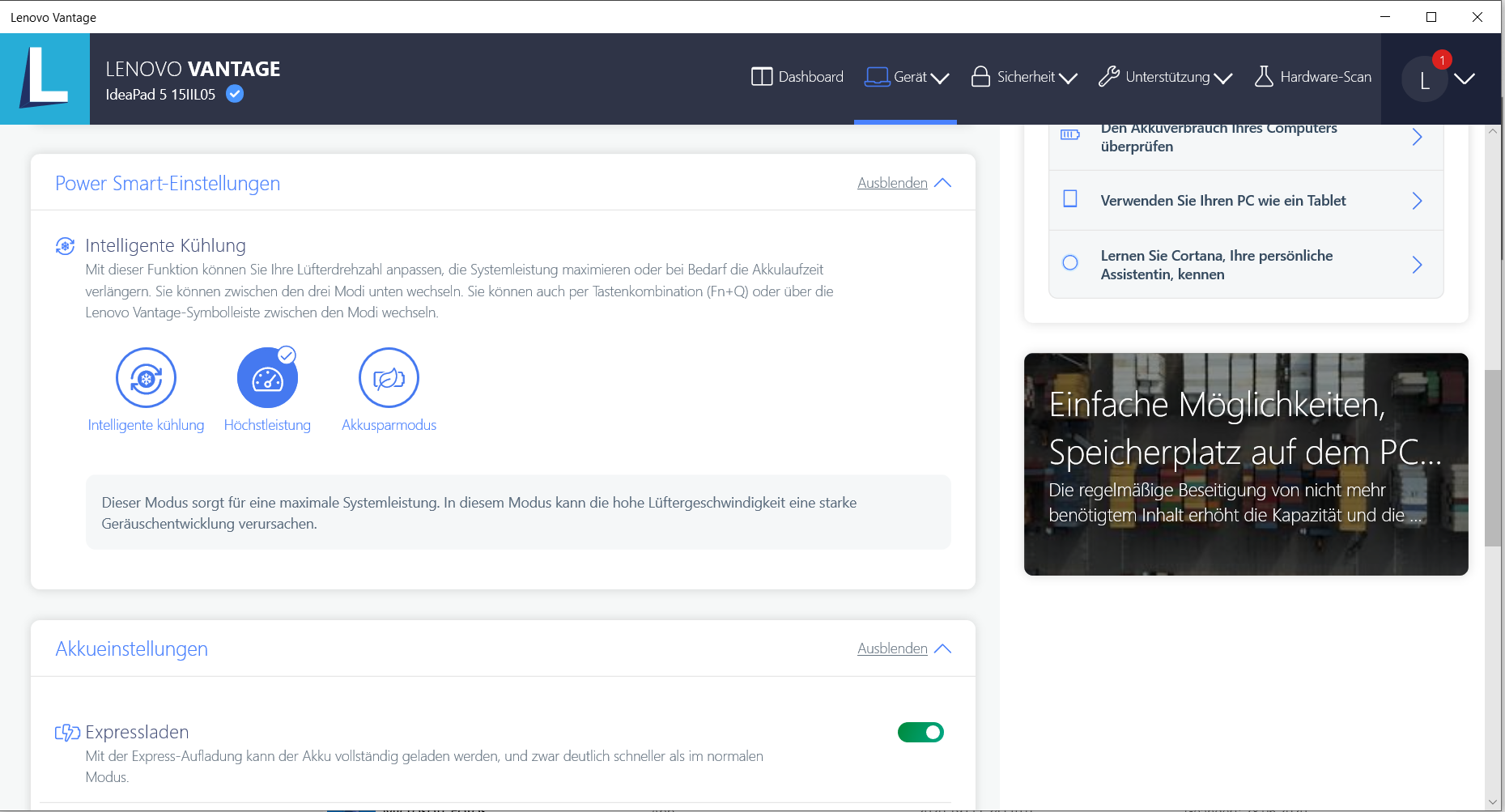Click the vertical scrollbar thumb
The width and height of the screenshot is (1505, 812).
(1493, 458)
